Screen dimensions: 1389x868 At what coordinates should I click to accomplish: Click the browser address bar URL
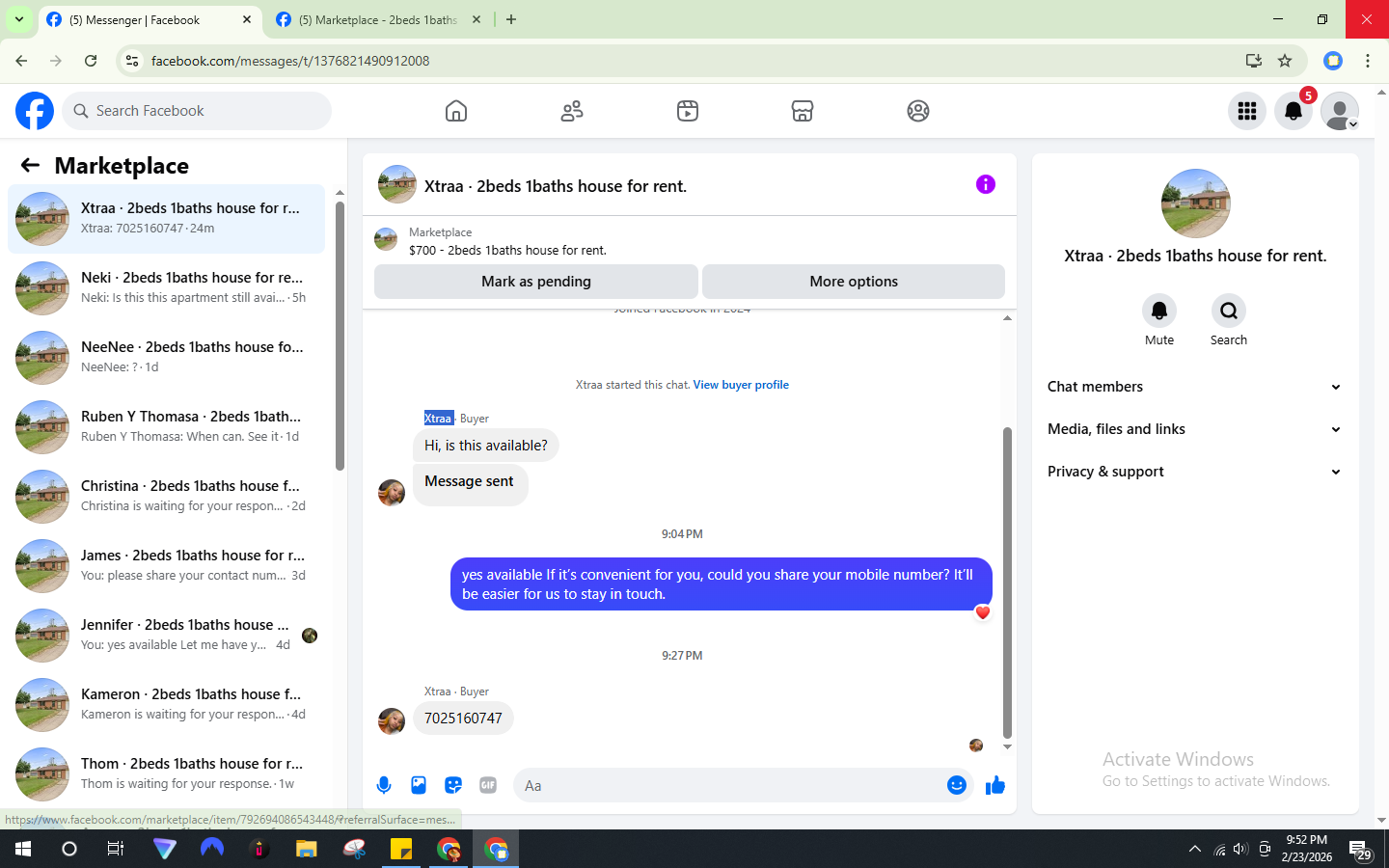[x=289, y=61]
